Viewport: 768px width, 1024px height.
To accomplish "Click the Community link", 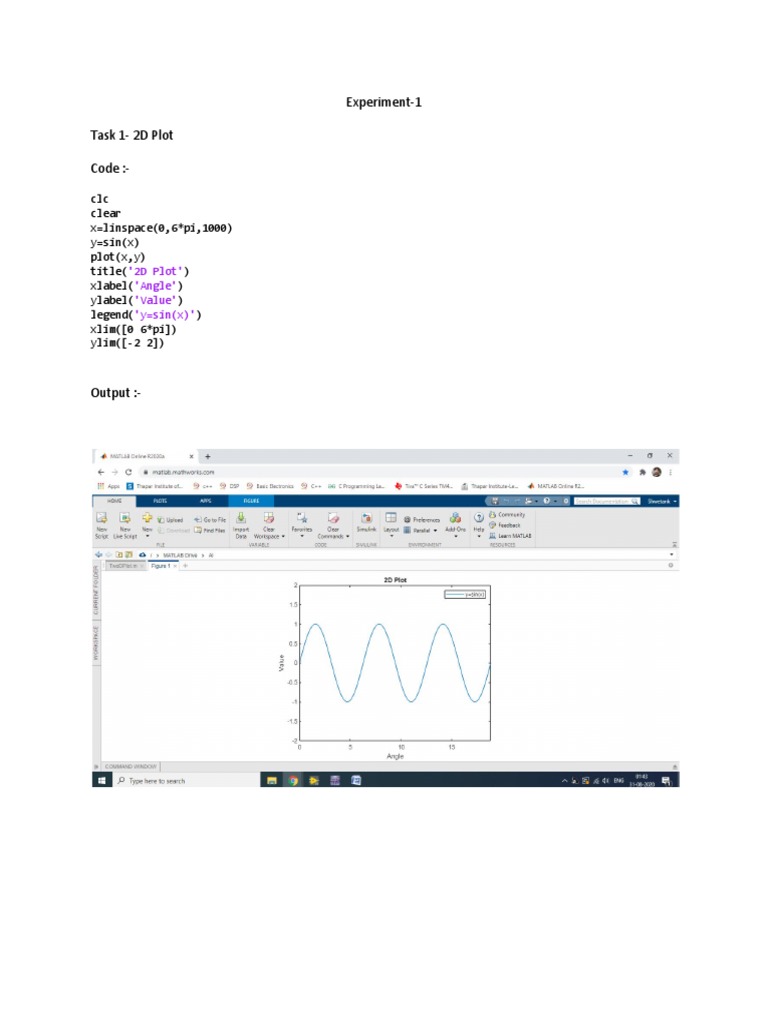I will (507, 515).
